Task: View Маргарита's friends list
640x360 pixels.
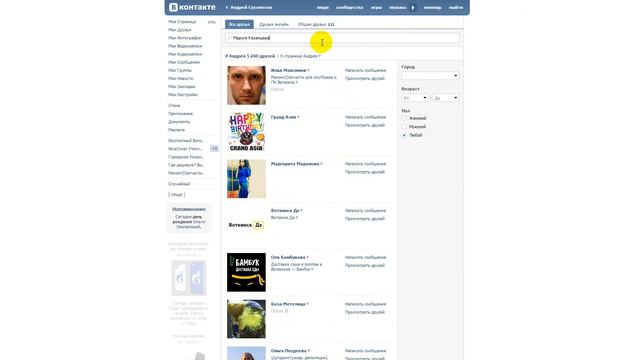Action: pyautogui.click(x=364, y=172)
